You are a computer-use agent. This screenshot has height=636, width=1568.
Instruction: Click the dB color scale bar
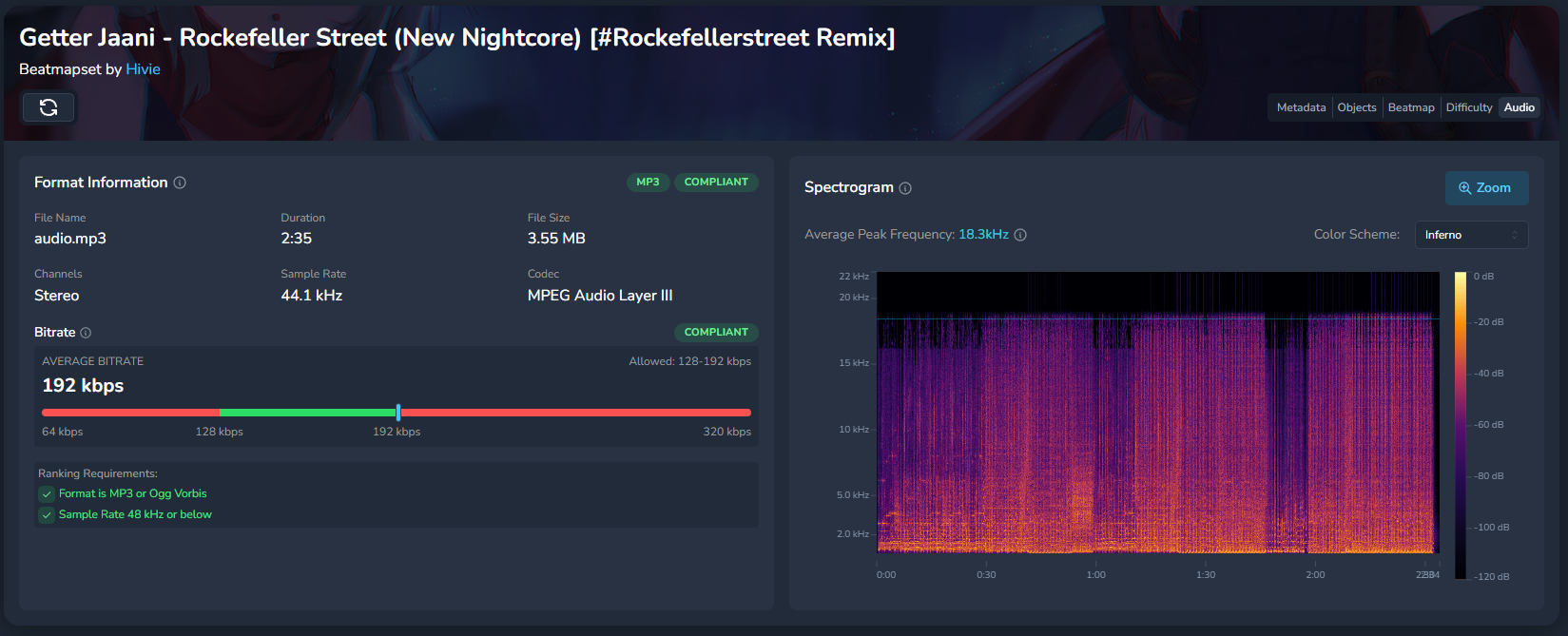(1461, 425)
